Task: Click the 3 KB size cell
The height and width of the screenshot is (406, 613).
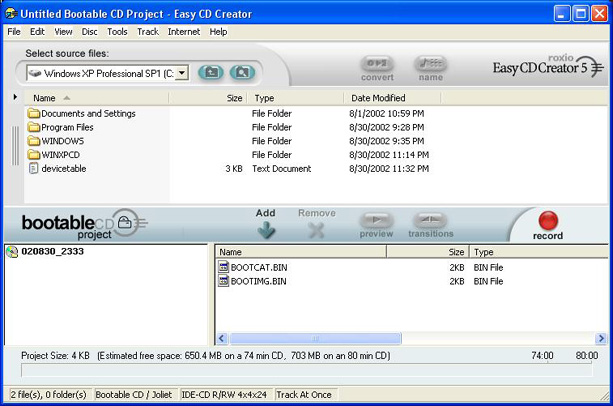Action: (234, 169)
